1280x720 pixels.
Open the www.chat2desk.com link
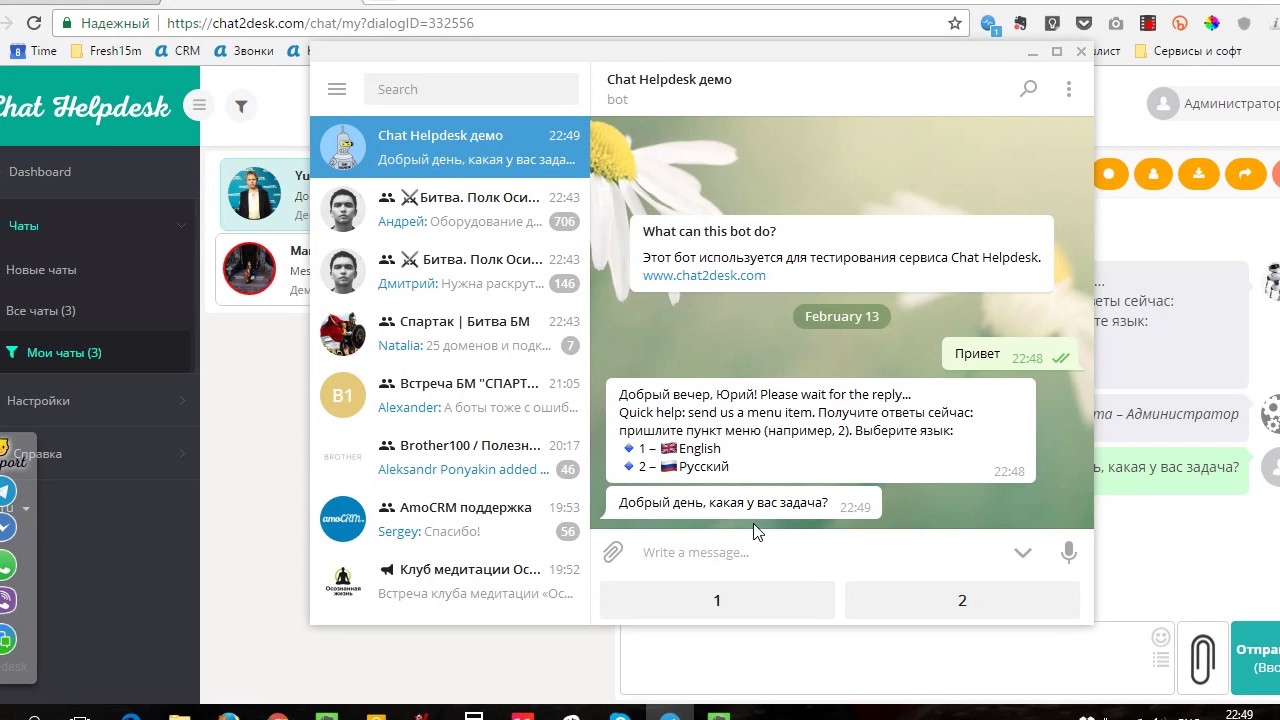pyautogui.click(x=704, y=275)
